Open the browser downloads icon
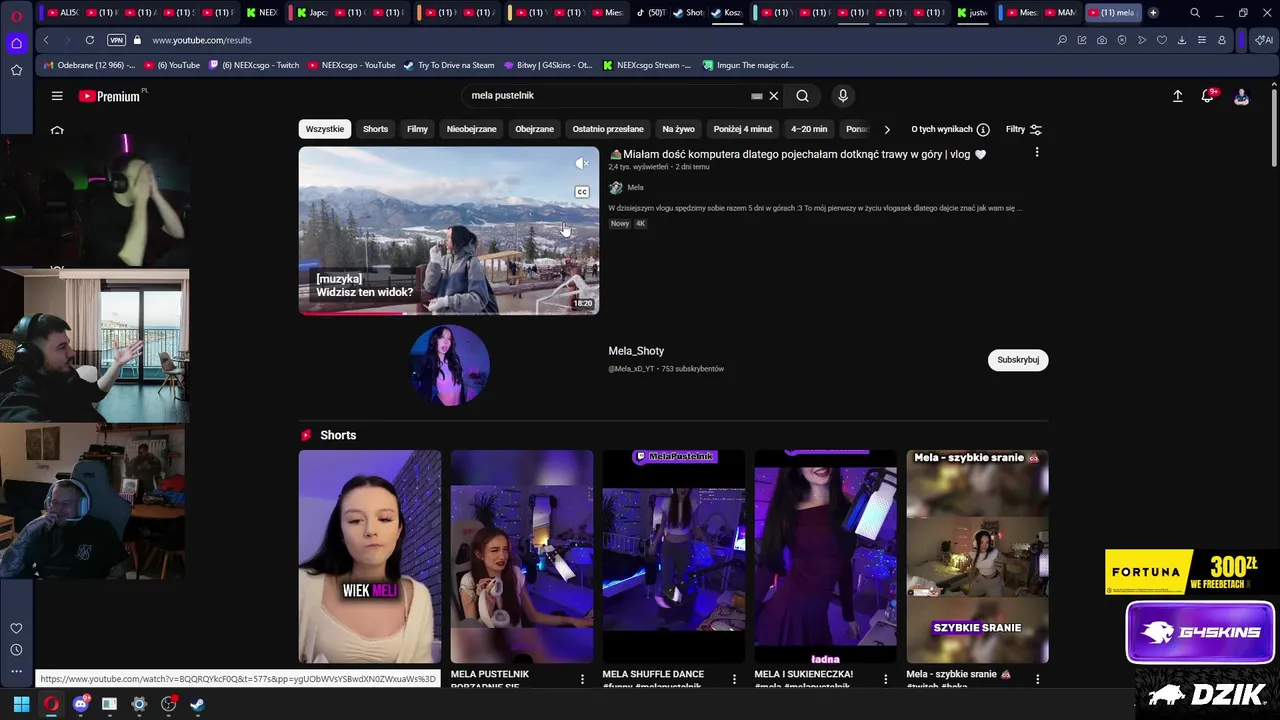 1182,40
